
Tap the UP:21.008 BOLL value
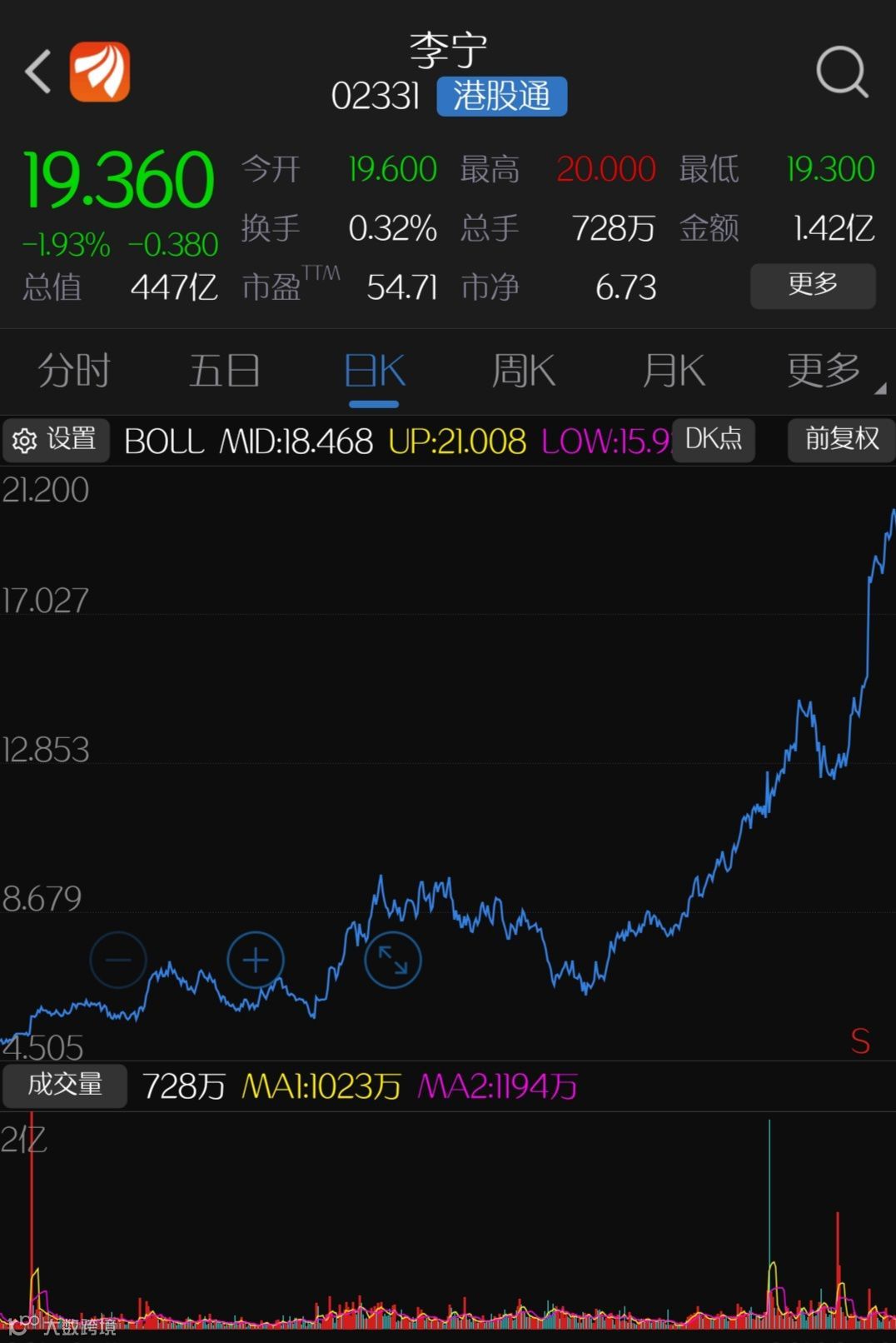click(457, 442)
